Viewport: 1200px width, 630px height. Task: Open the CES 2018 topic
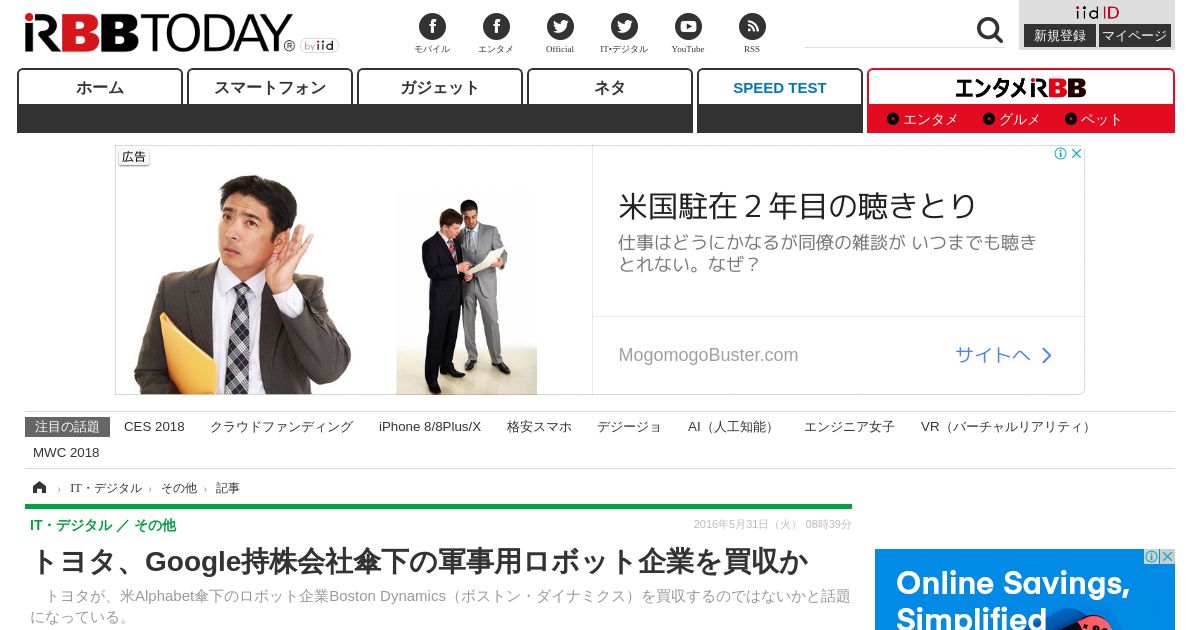154,426
